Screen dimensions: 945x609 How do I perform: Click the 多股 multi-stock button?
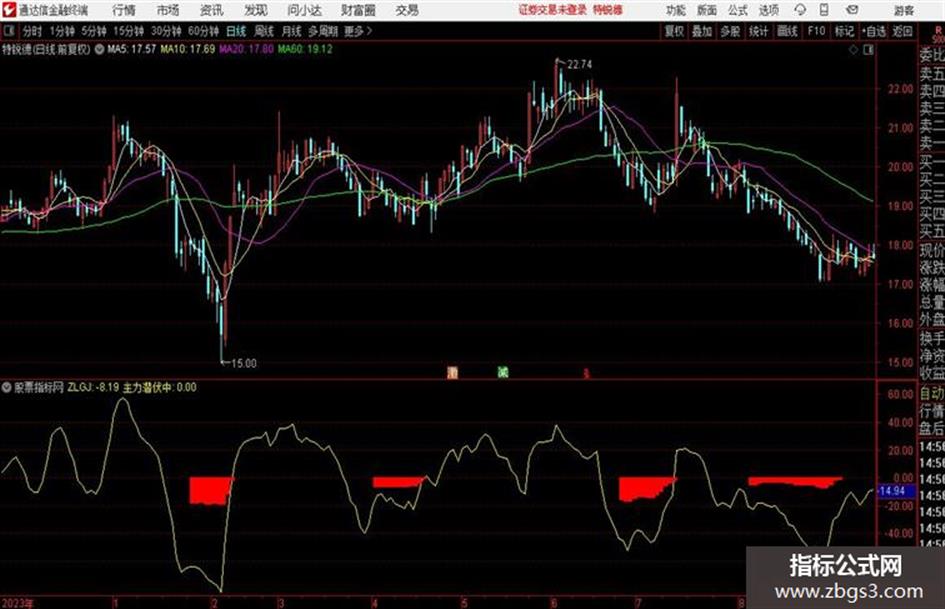point(730,31)
